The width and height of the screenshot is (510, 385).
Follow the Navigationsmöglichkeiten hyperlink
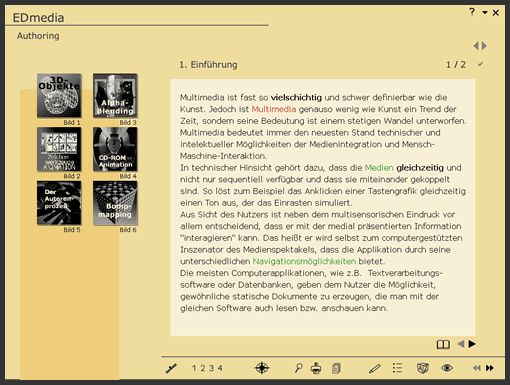(304, 261)
